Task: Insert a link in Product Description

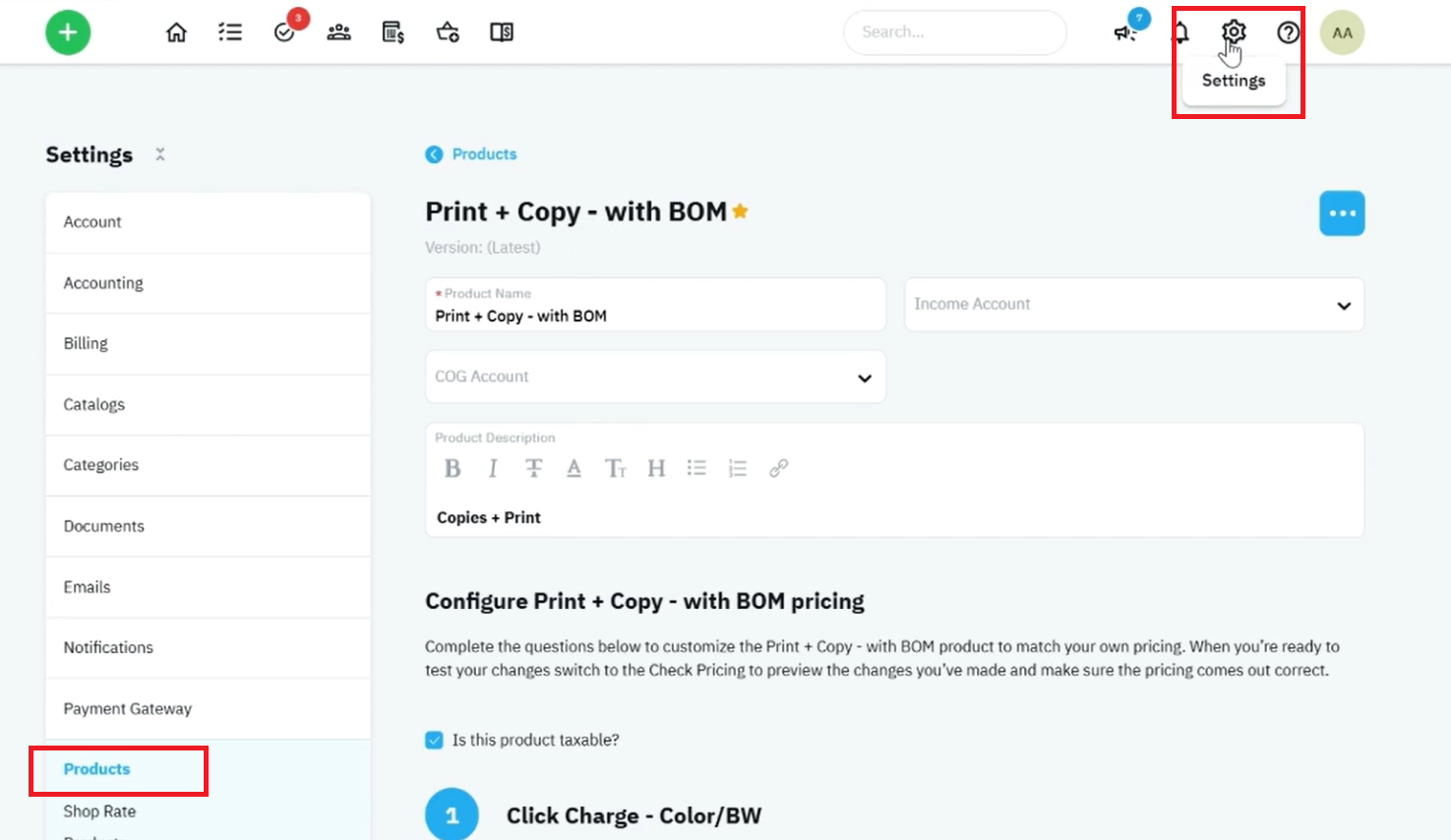Action: (x=778, y=468)
